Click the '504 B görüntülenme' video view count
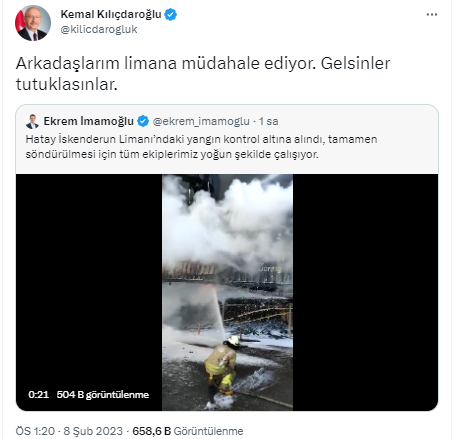The image size is (453, 439). click(103, 395)
